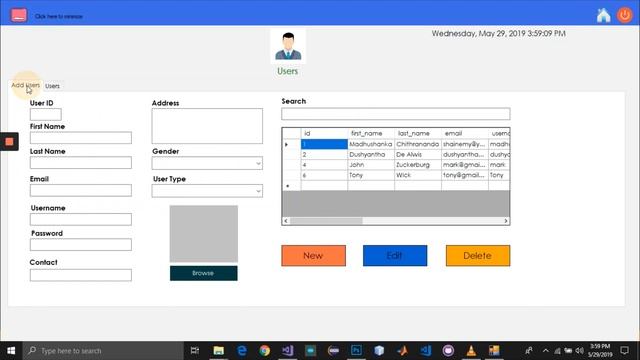The width and height of the screenshot is (640, 360).
Task: Select the row header arrow of row 1
Action: tap(291, 144)
